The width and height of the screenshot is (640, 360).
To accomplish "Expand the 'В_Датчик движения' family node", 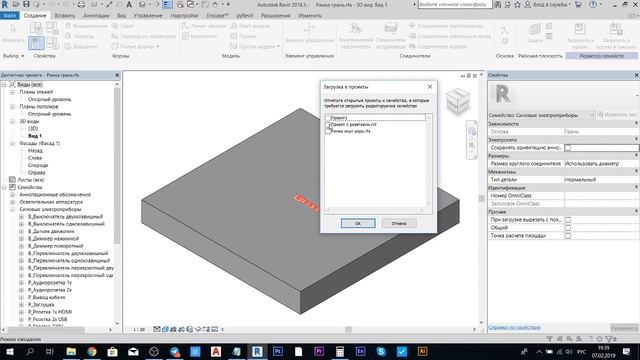I will coord(21,231).
